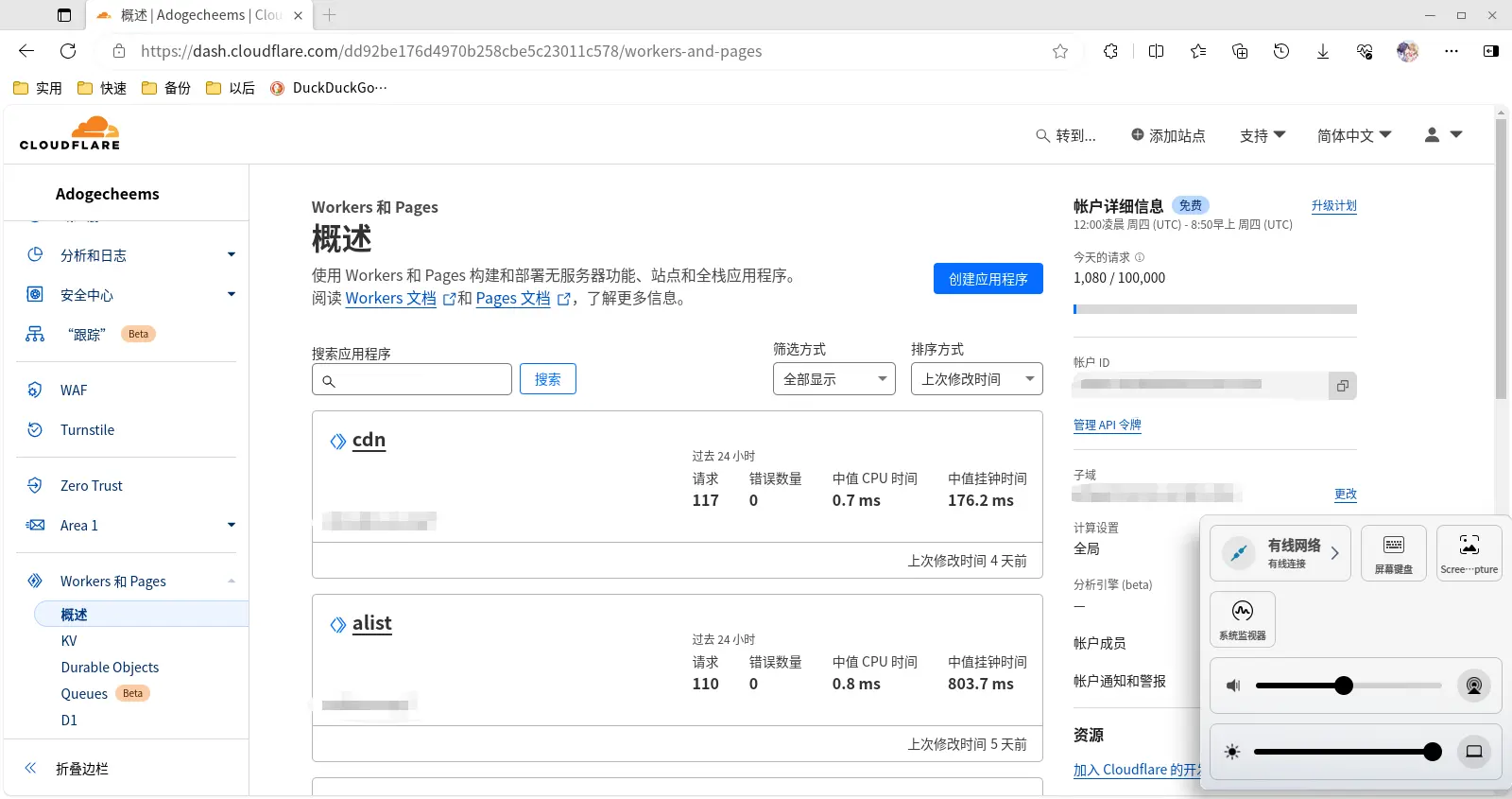Click the 更改 subdomain link

[x=1346, y=495]
